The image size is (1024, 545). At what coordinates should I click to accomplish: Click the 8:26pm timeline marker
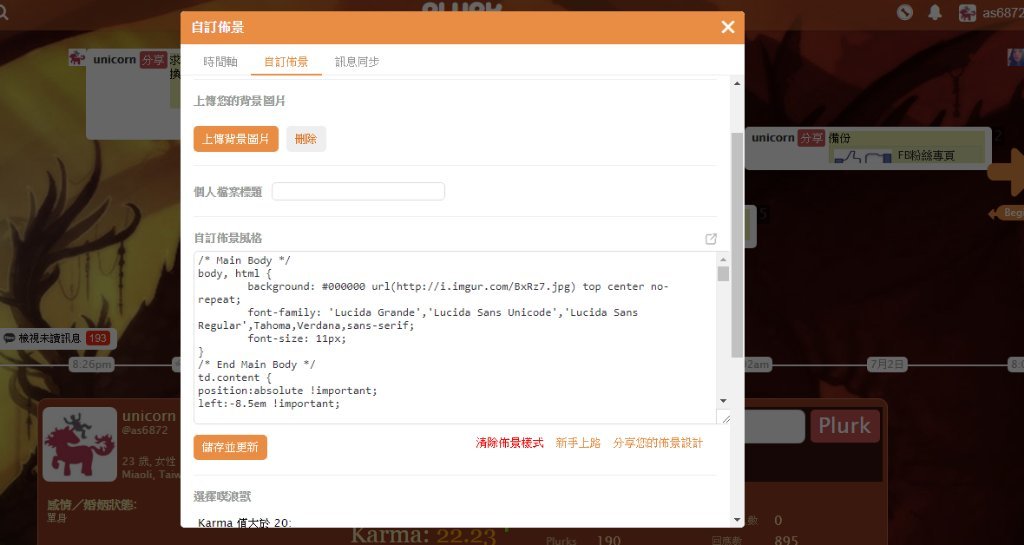tap(92, 364)
